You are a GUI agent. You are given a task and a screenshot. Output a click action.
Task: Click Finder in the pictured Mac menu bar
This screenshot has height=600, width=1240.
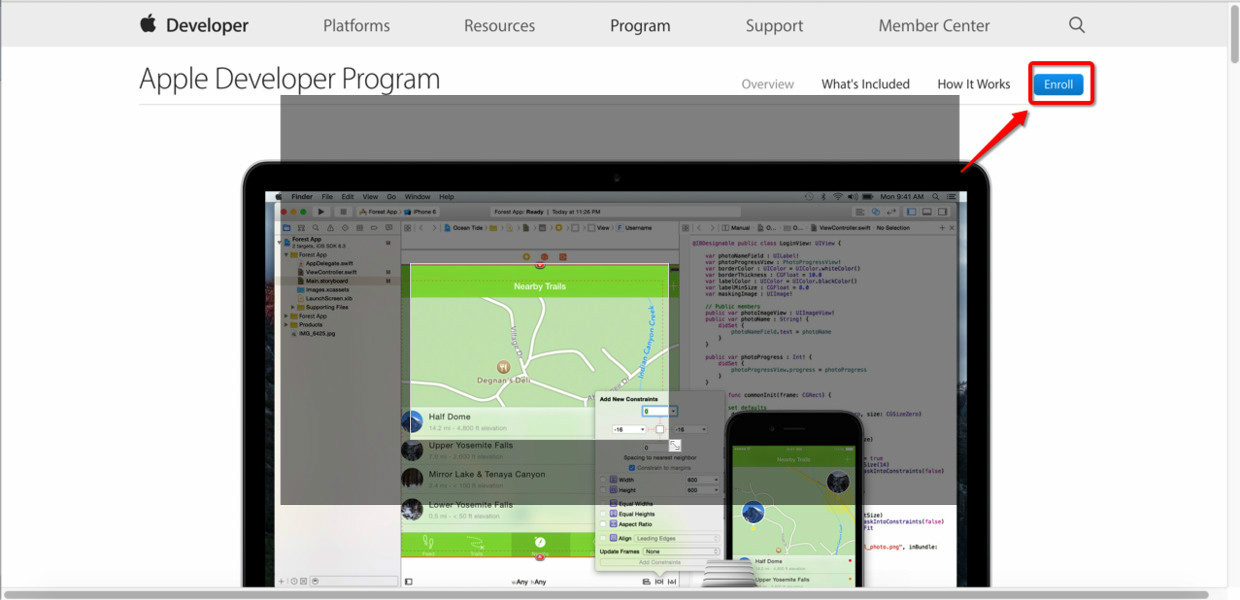click(x=302, y=197)
